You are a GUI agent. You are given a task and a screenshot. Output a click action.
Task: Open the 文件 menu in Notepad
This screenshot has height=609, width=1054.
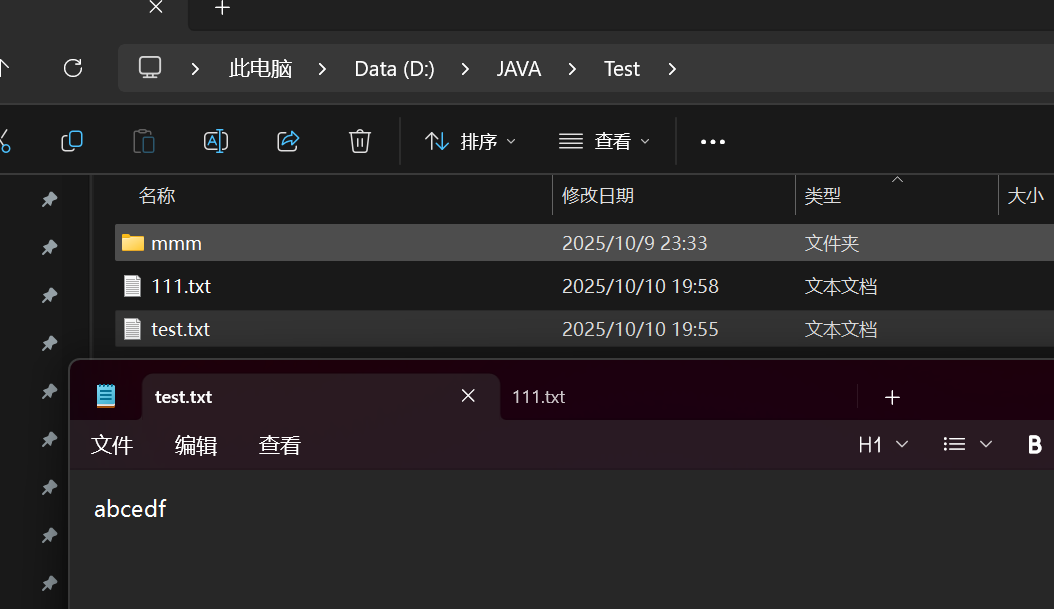(112, 444)
